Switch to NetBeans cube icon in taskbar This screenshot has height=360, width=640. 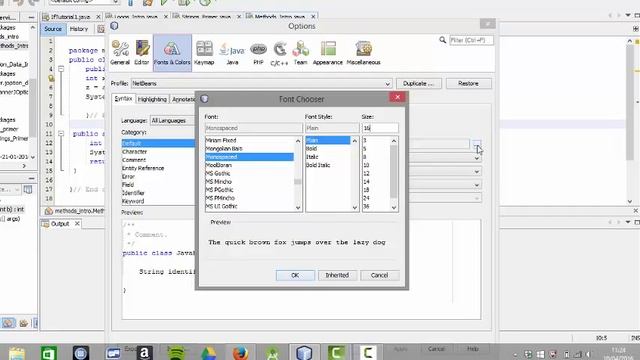tap(304, 353)
